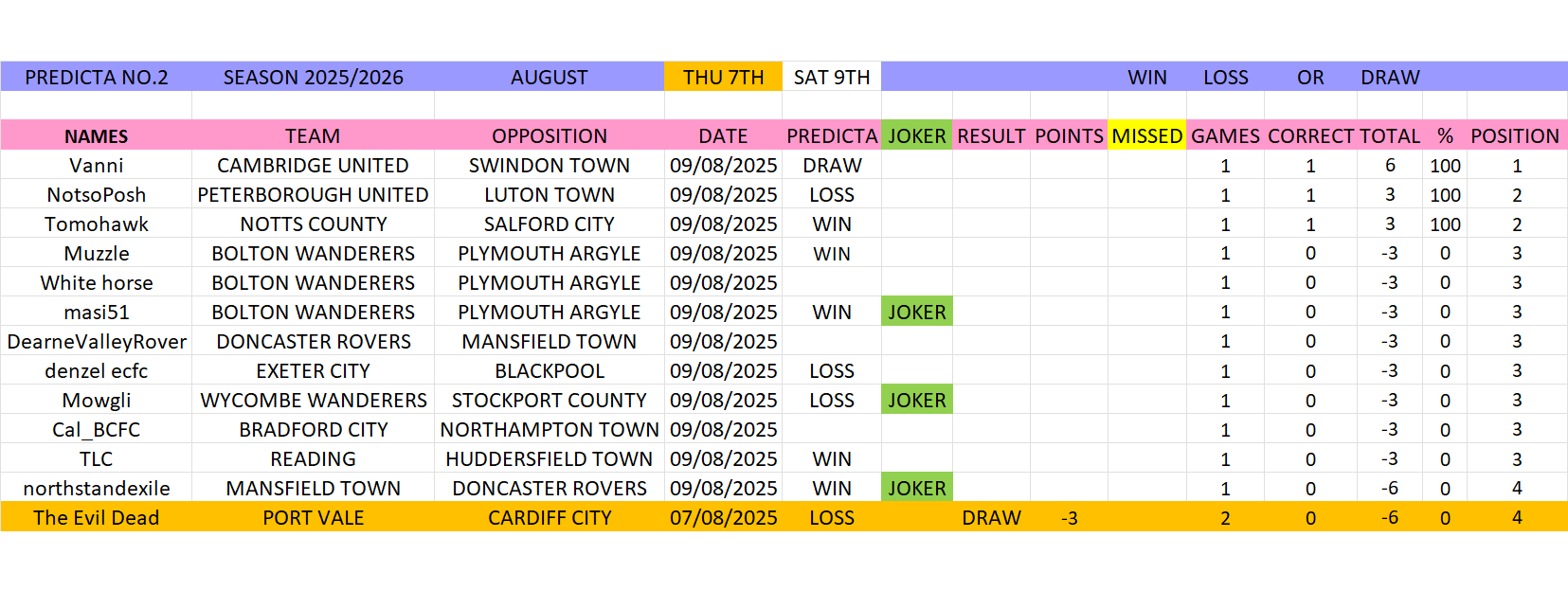
Task: Click the PORT VALE team cell
Action: [x=313, y=517]
